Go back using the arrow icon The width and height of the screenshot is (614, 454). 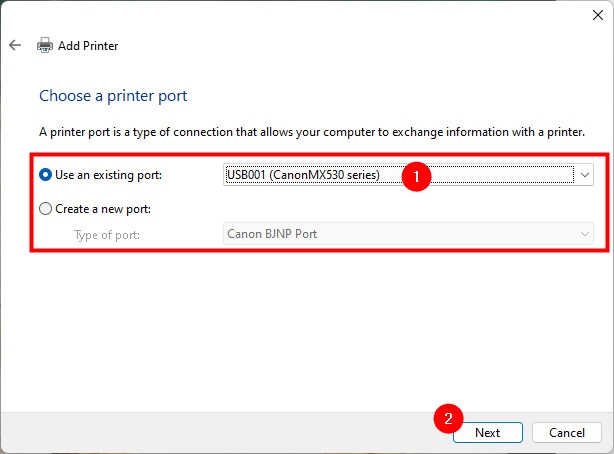point(15,45)
